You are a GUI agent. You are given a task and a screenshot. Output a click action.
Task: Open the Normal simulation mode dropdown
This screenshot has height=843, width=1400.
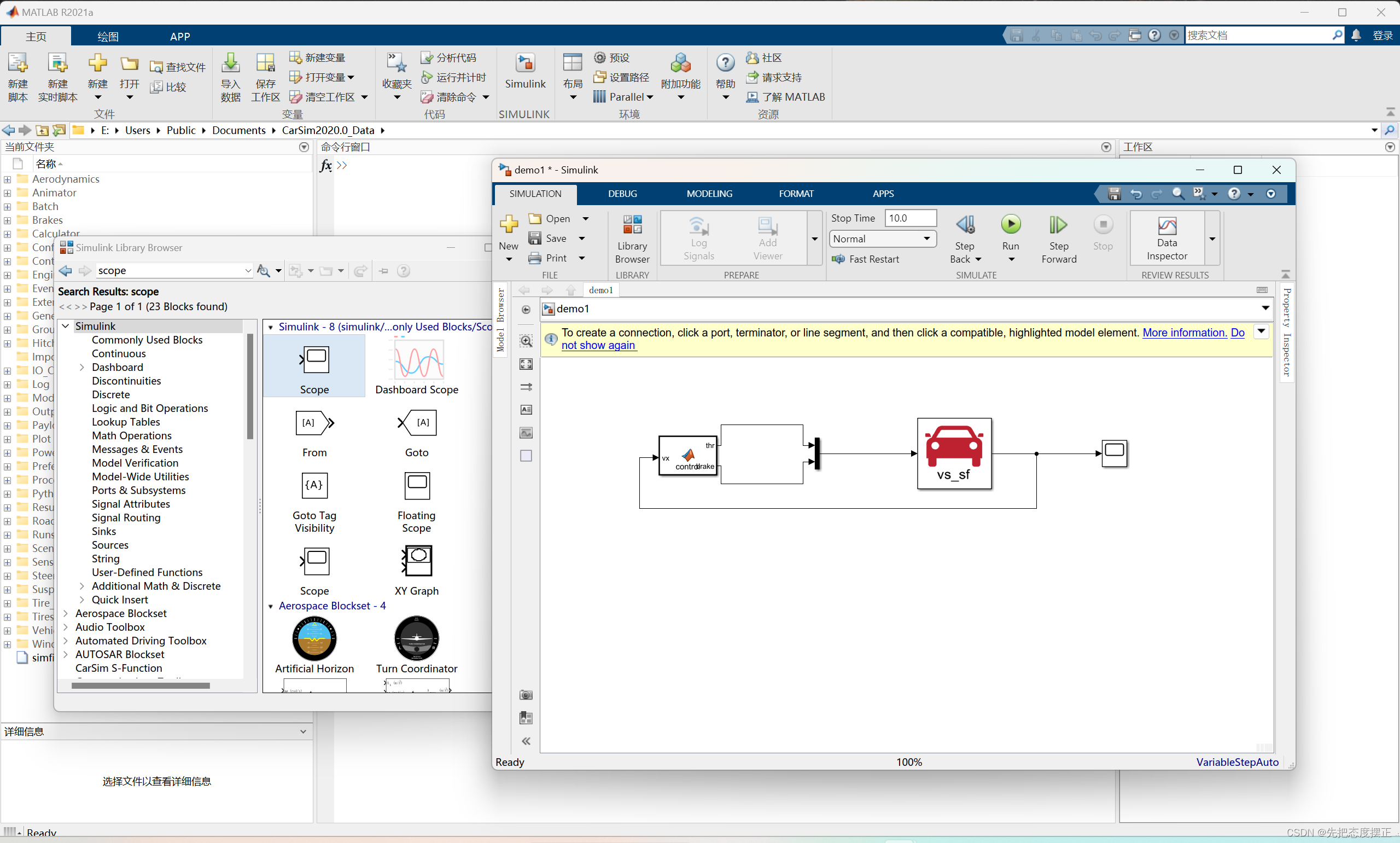pyautogui.click(x=882, y=239)
